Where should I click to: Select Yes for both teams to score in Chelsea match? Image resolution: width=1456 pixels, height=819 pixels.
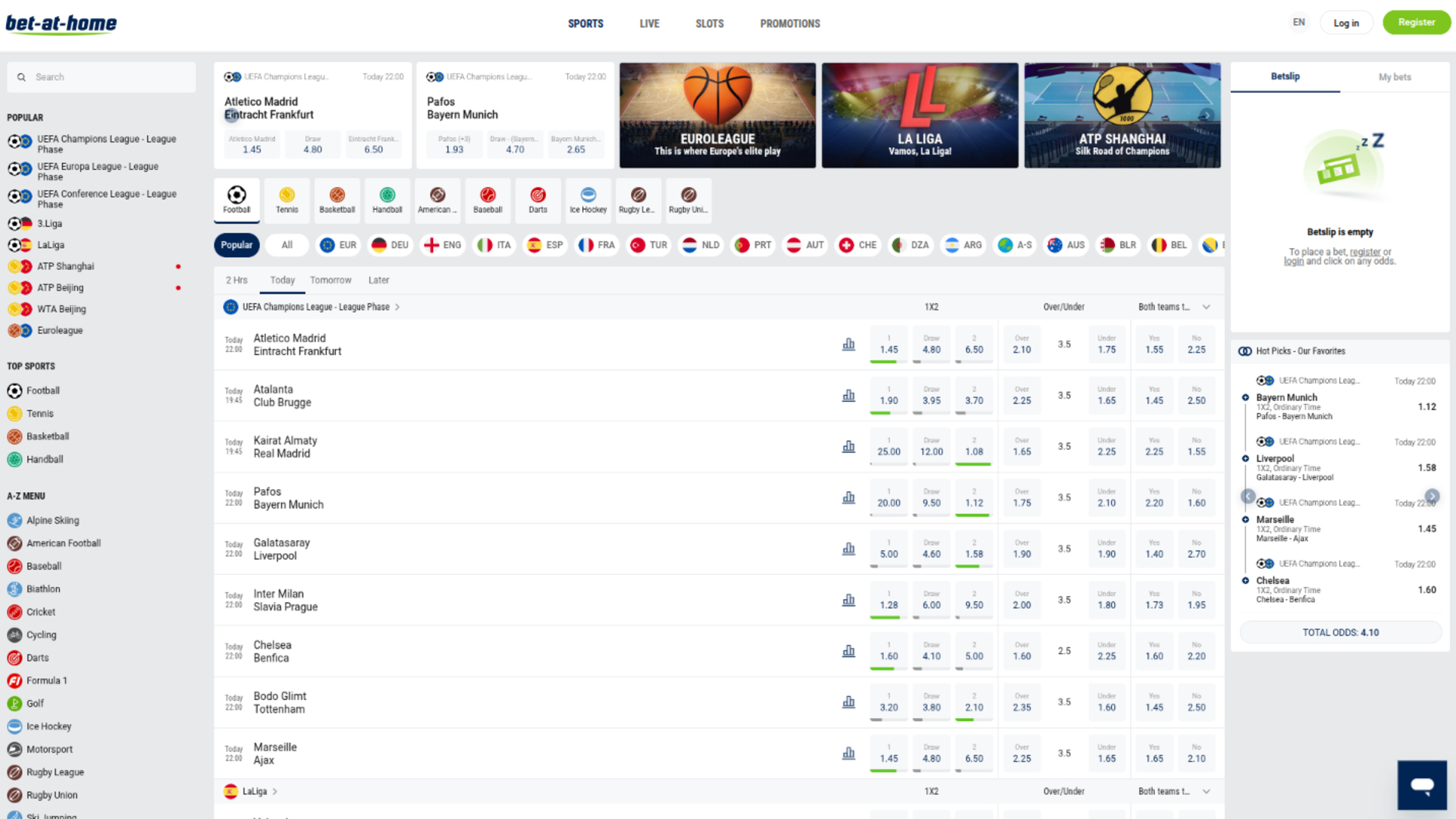coord(1153,651)
